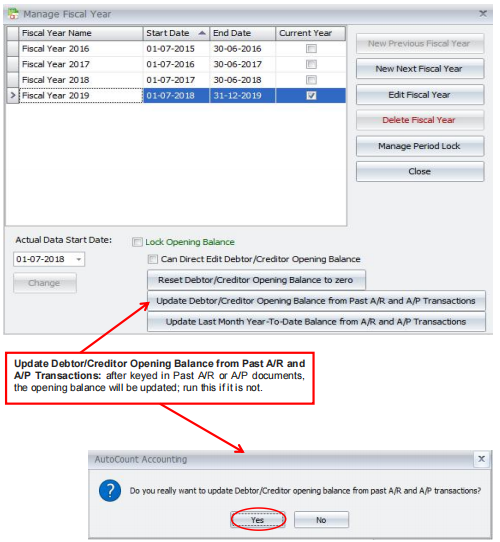This screenshot has width=500, height=542.
Task: Close the AutoCount Accounting dialog
Action: click(481, 459)
